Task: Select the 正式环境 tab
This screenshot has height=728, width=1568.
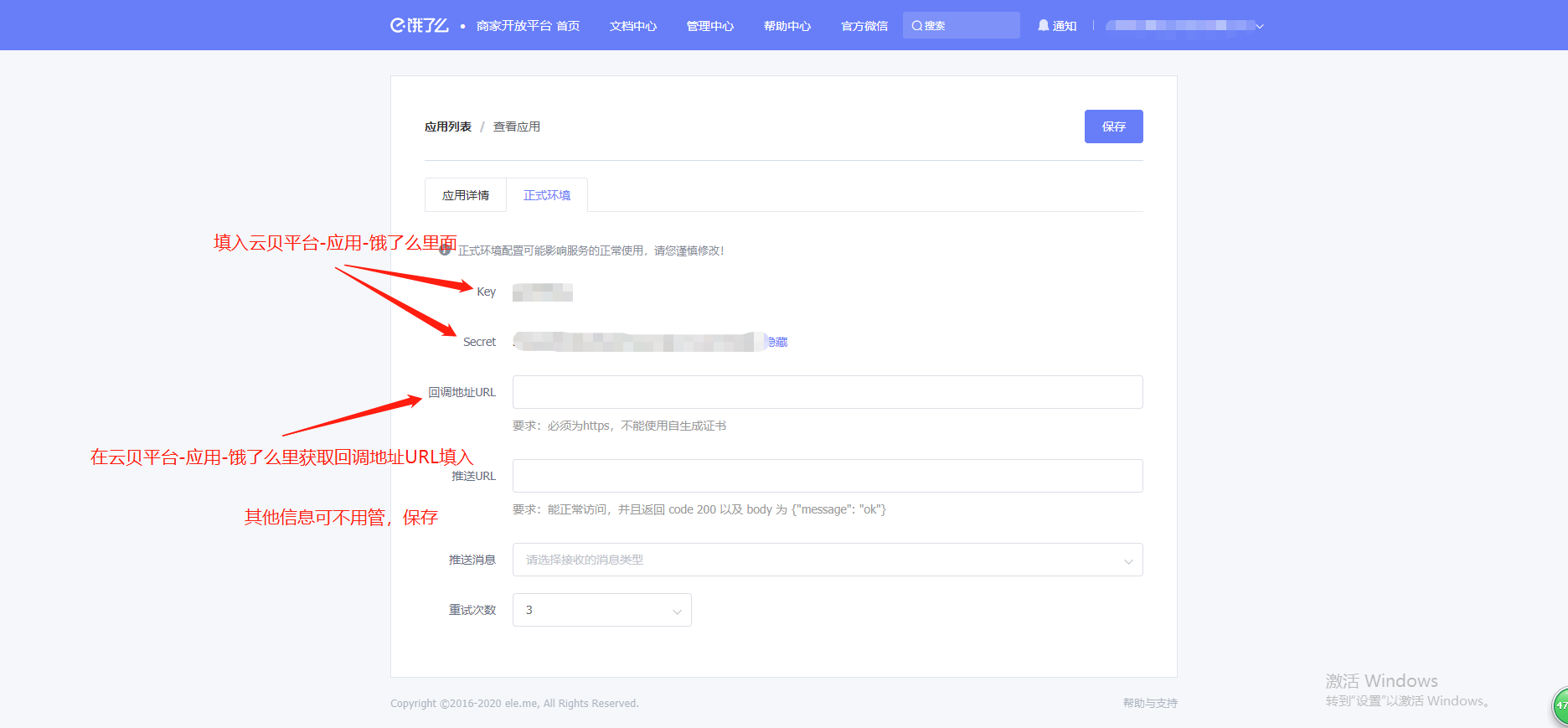Action: point(547,195)
